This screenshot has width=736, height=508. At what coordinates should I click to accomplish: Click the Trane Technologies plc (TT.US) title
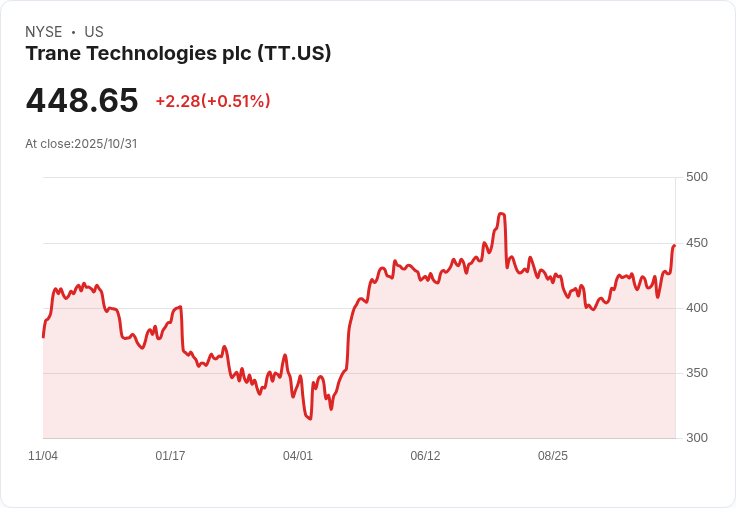click(178, 54)
